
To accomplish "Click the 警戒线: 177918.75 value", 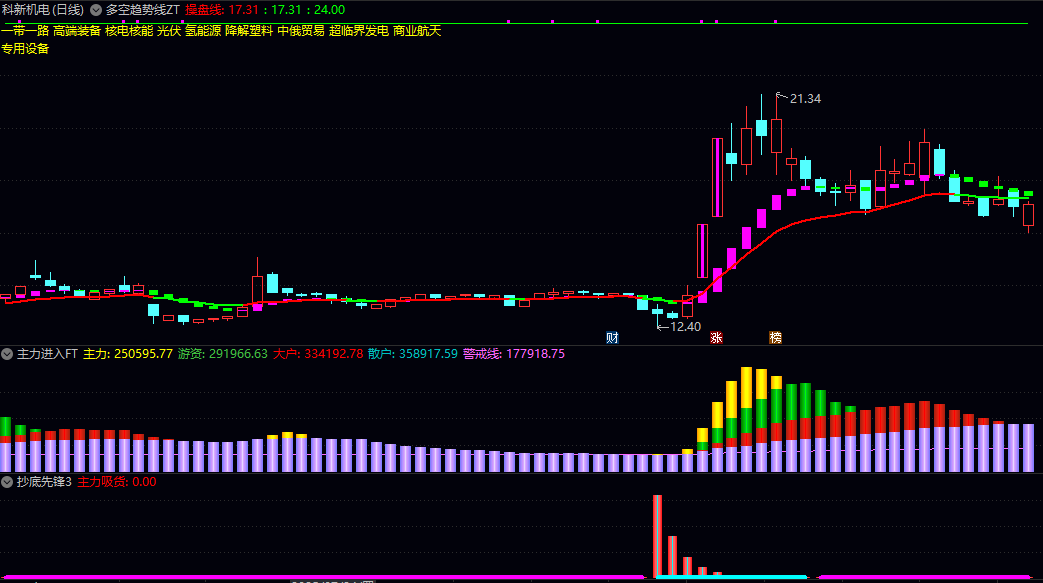I will coord(514,354).
